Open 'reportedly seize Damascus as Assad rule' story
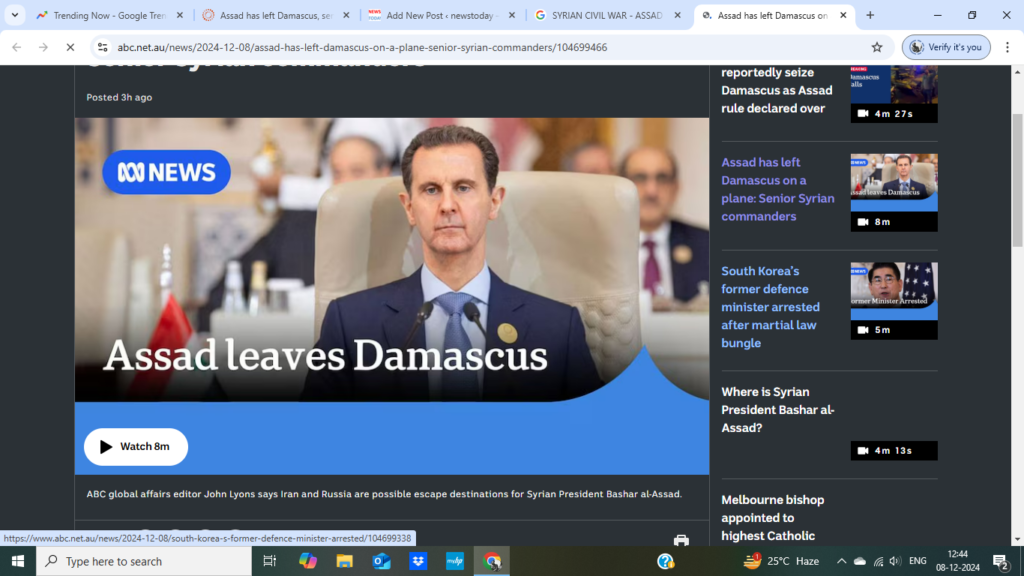The height and width of the screenshot is (576, 1024). click(x=776, y=90)
